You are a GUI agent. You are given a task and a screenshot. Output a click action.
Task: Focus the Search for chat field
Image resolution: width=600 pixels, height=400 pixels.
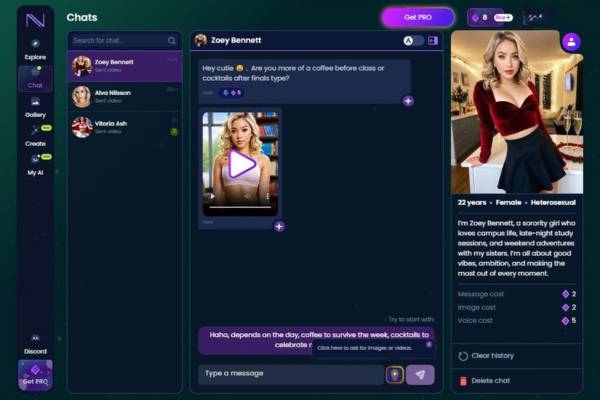(124, 40)
